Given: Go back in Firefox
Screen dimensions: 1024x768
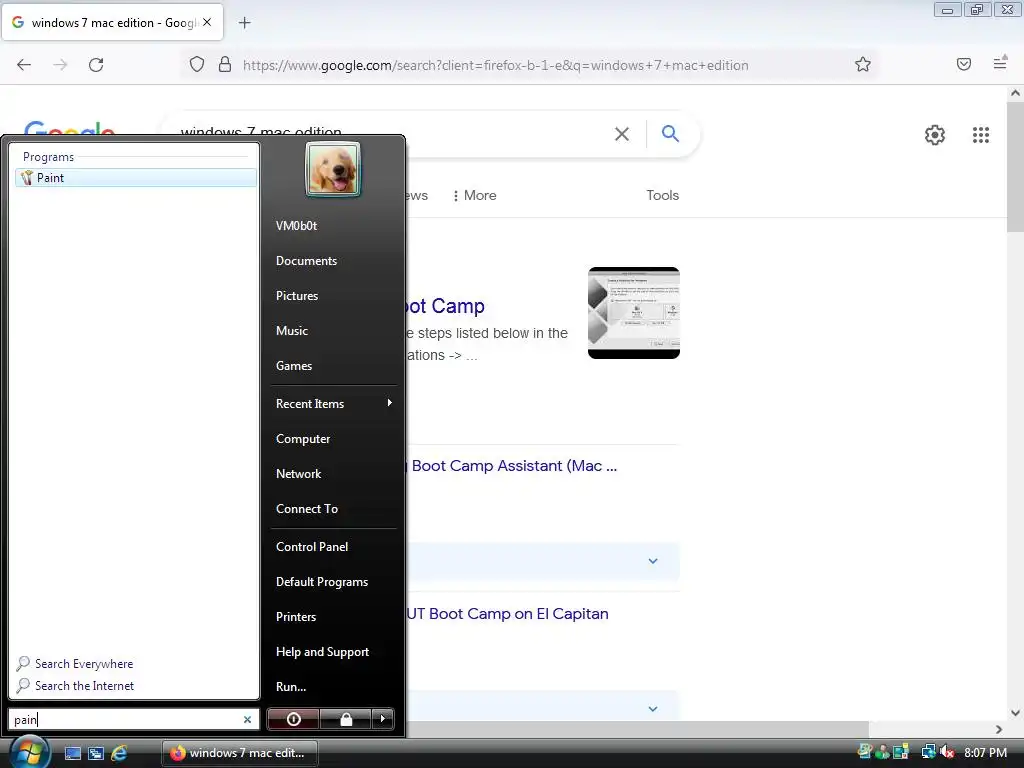Looking at the screenshot, I should click(24, 65).
